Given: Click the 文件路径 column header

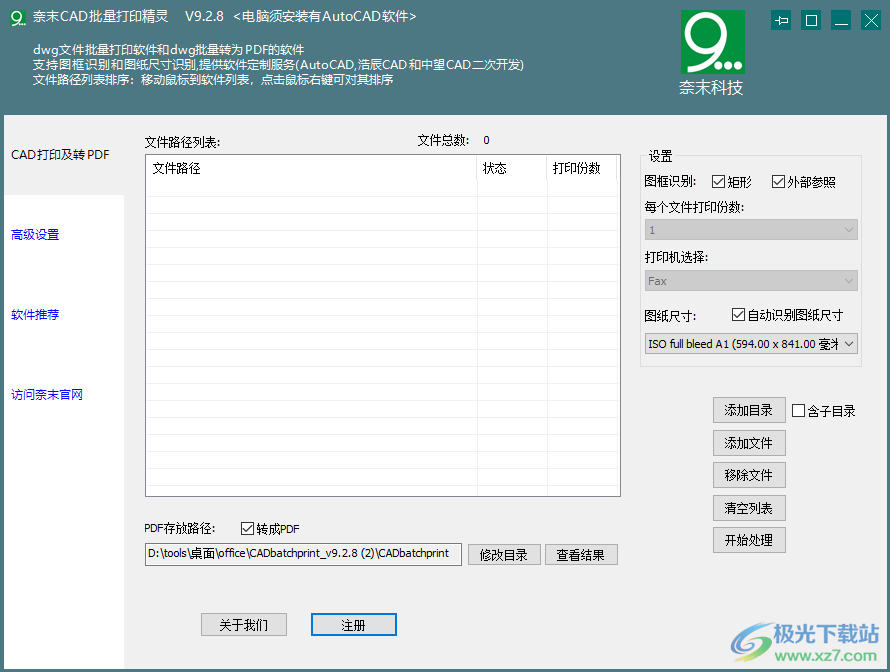Looking at the screenshot, I should (x=312, y=169).
